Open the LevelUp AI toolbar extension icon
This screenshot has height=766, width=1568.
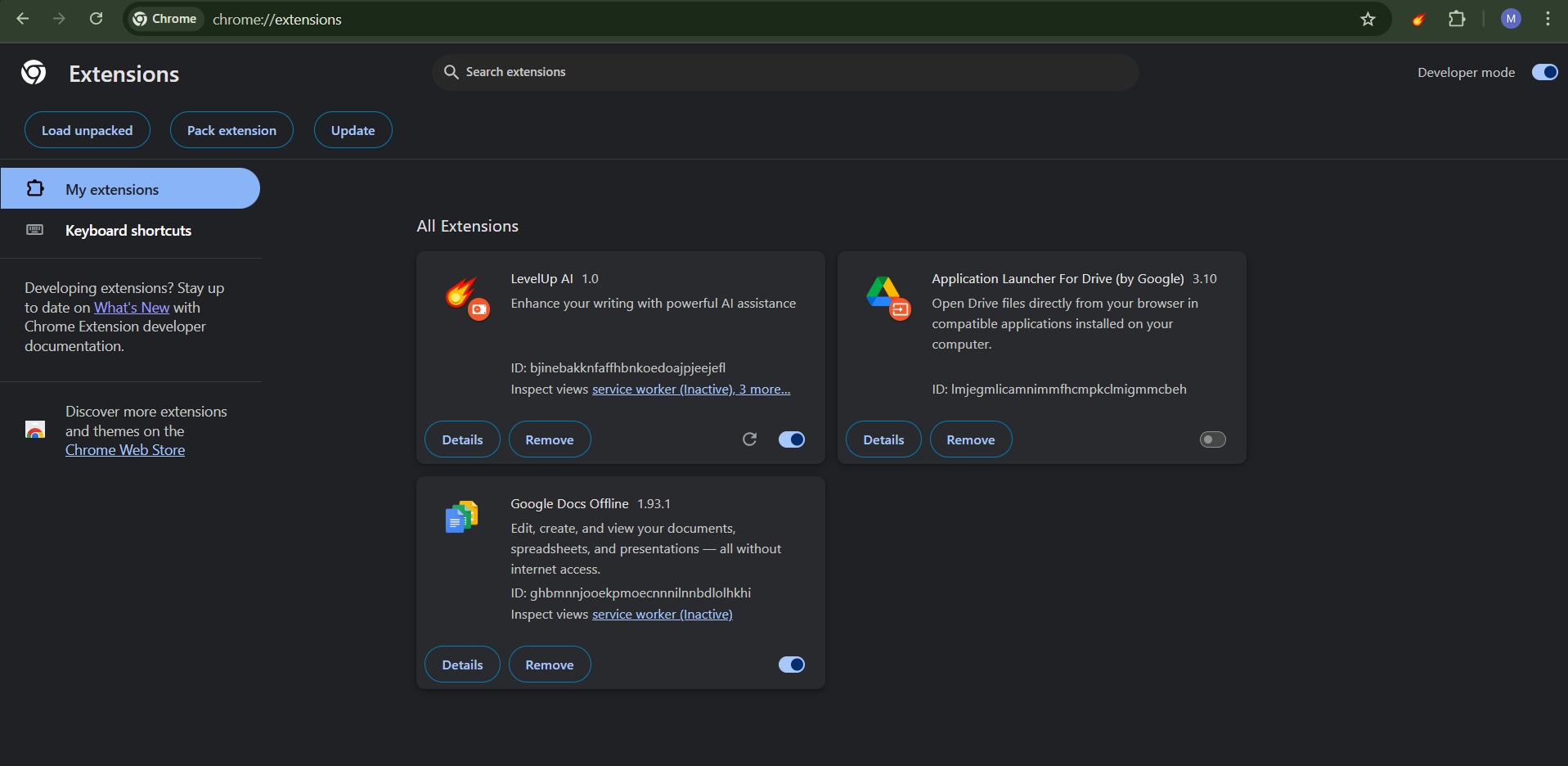(1419, 19)
